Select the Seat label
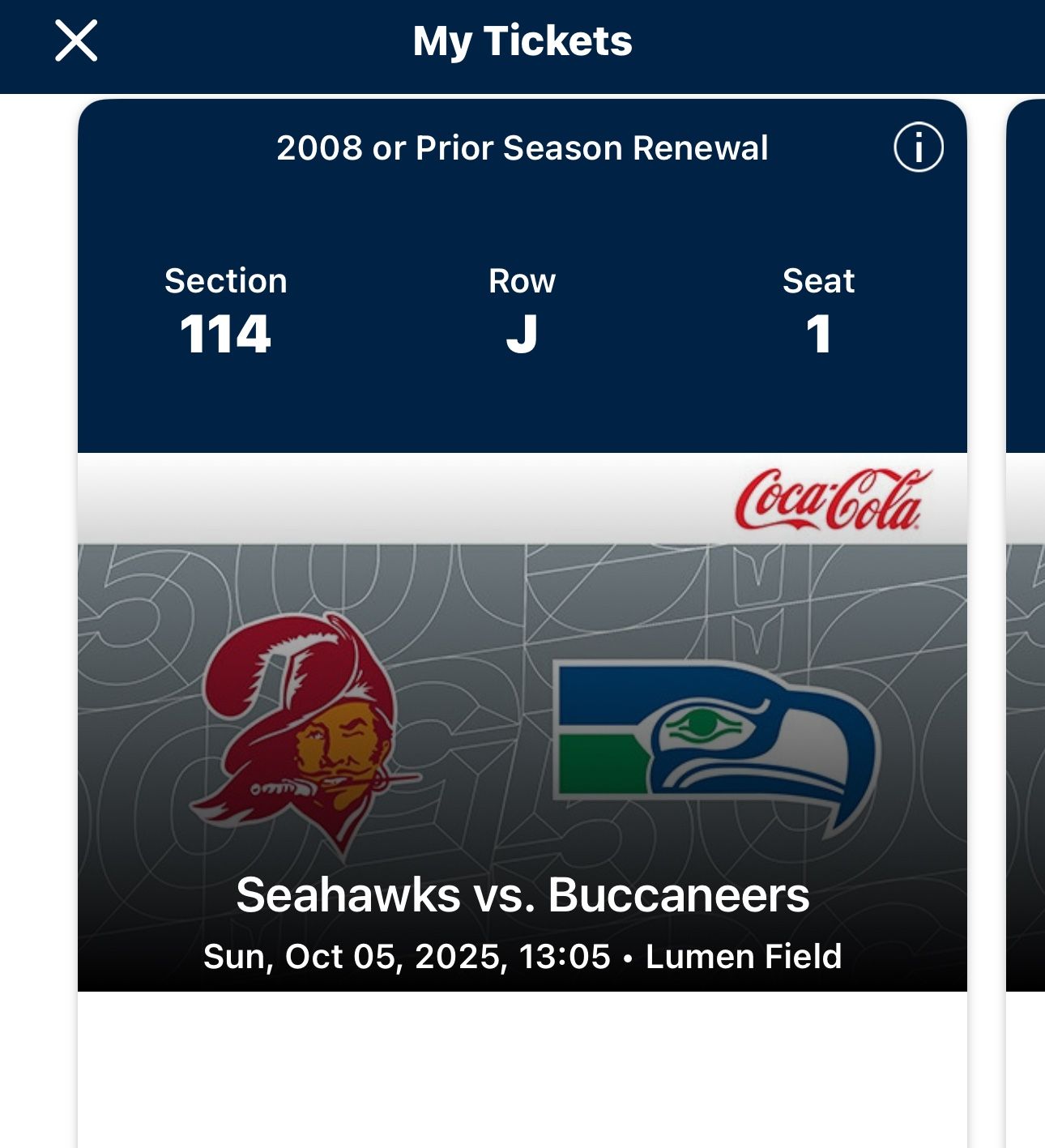 tap(818, 281)
